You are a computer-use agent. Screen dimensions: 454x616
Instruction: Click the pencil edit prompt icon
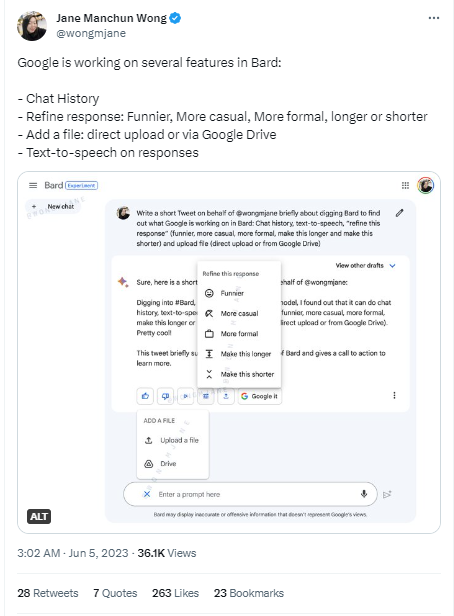point(399,213)
